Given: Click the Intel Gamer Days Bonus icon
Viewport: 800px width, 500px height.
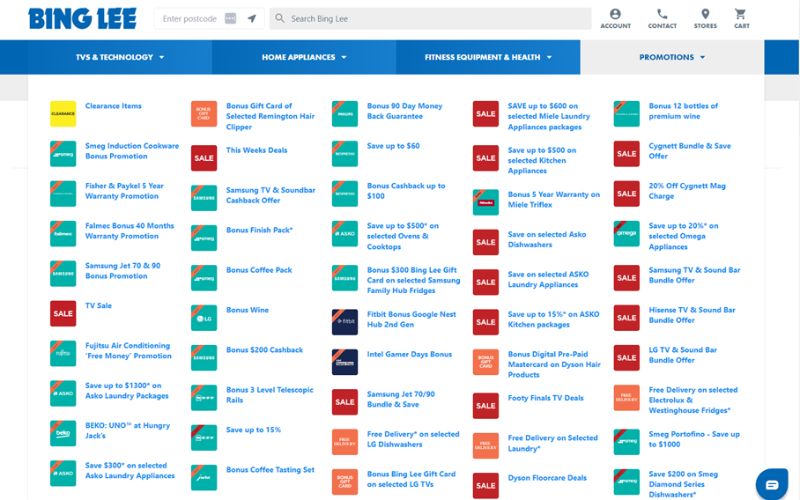Looking at the screenshot, I should click(x=344, y=362).
